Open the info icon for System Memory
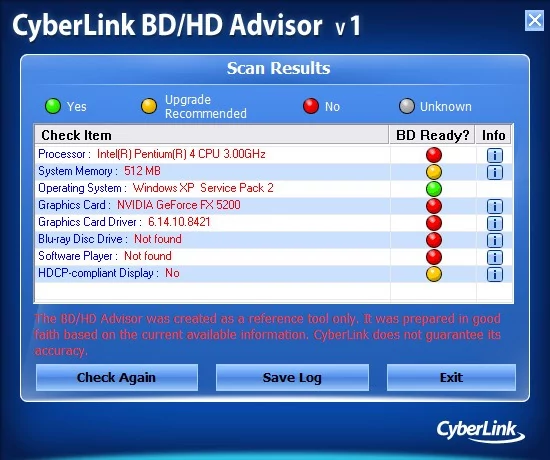Screen dimensions: 550x460 click(x=495, y=172)
